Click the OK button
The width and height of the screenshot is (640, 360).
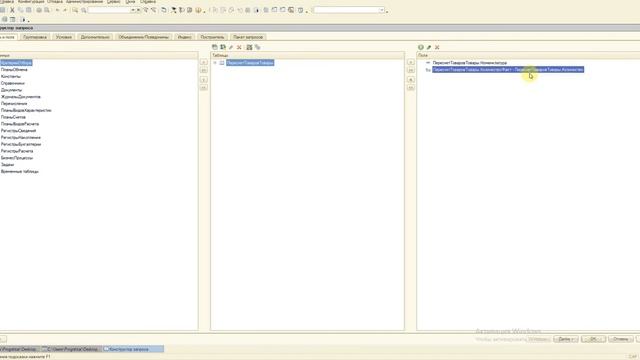click(593, 339)
